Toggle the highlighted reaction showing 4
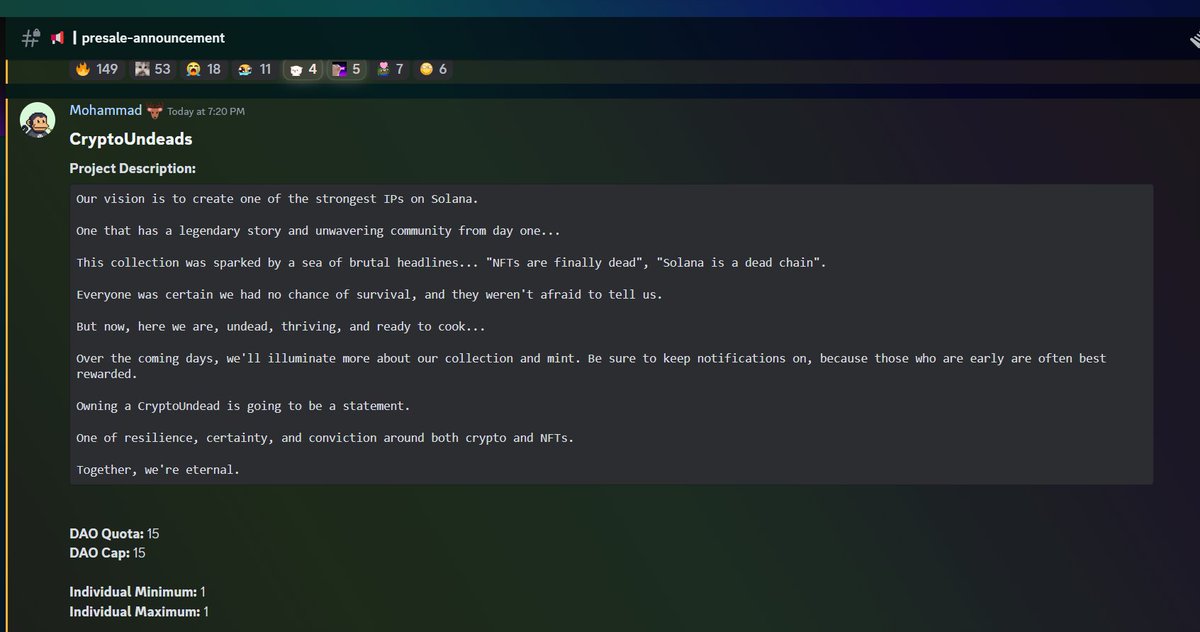Screen dimensions: 1200x632 point(303,69)
